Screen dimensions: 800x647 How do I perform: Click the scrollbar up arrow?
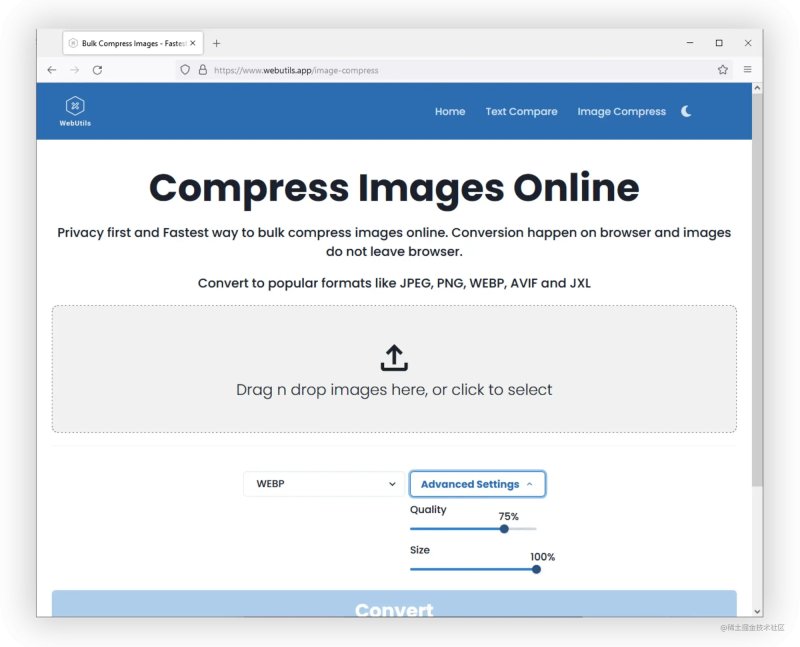pos(757,88)
